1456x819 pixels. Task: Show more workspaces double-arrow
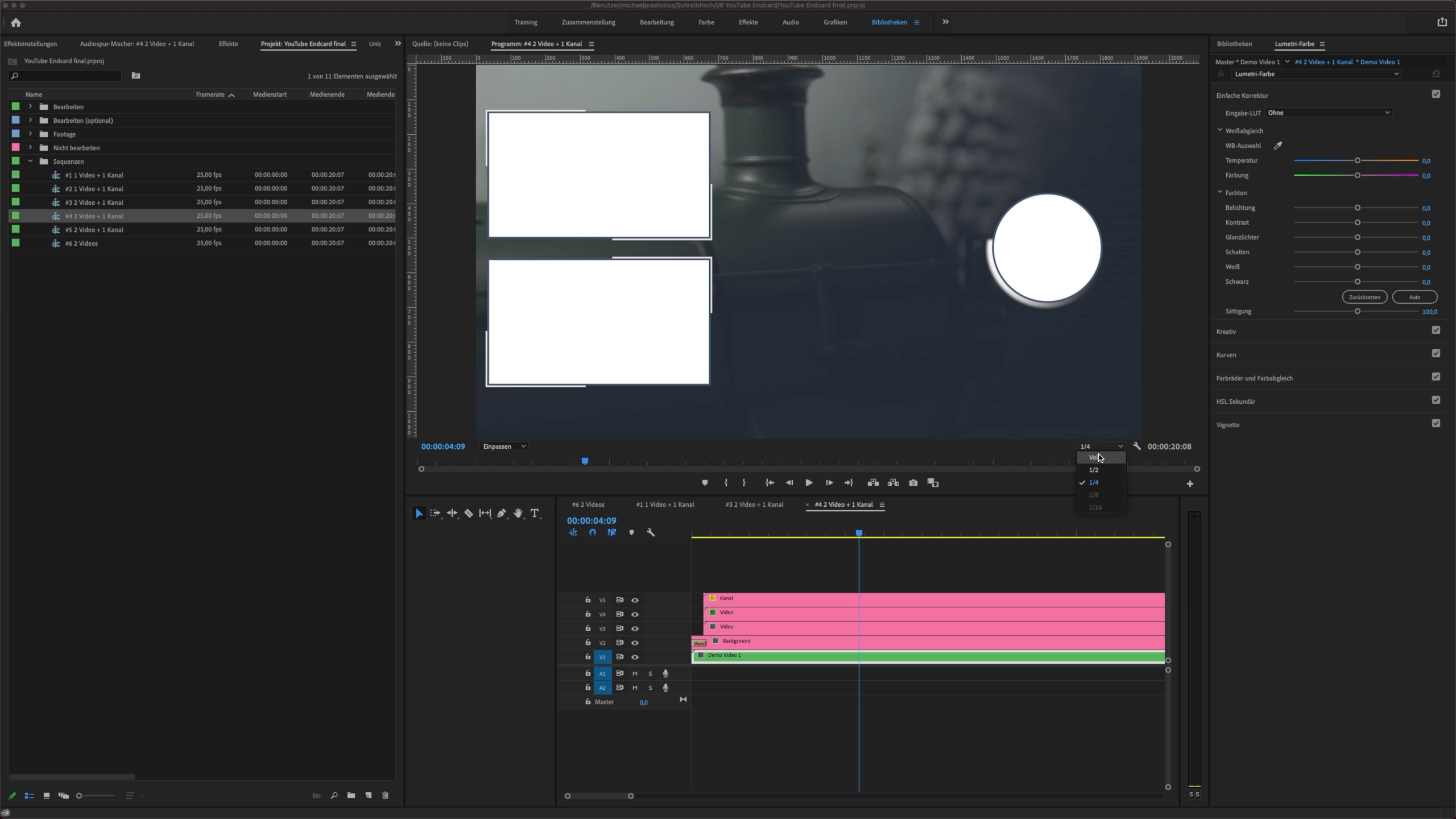(945, 22)
